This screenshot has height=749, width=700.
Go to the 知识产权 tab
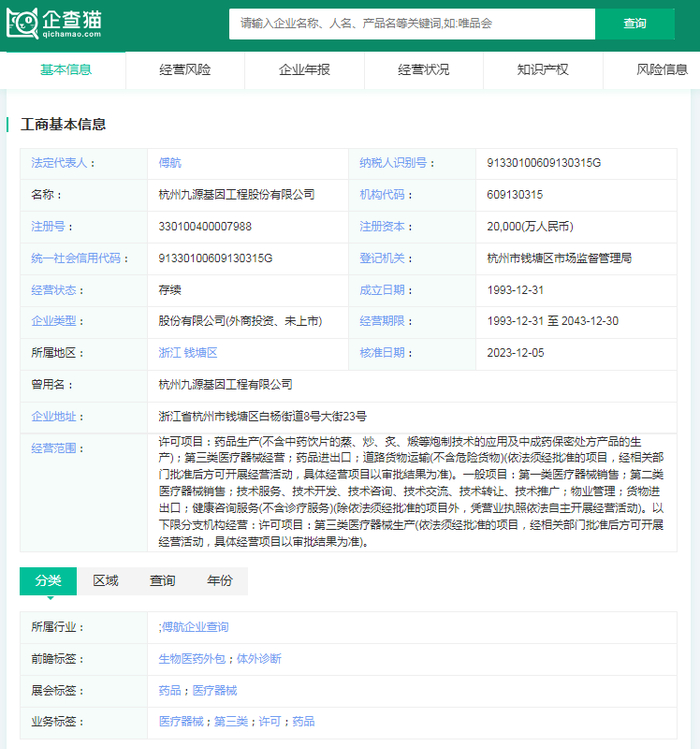tap(543, 70)
